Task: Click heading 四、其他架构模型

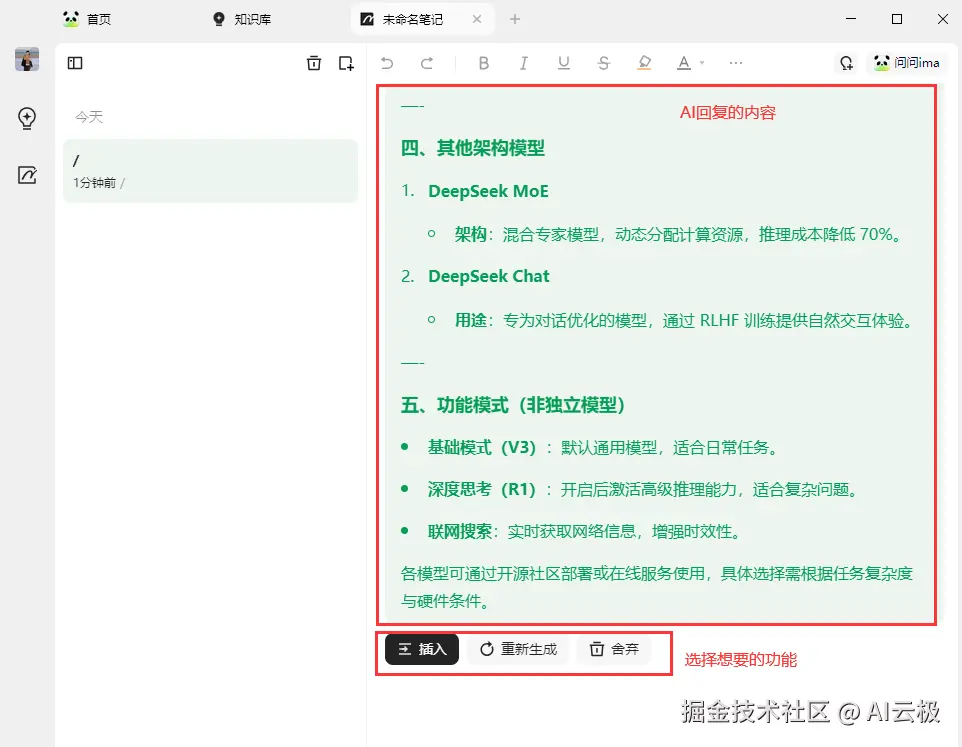Action: click(472, 148)
